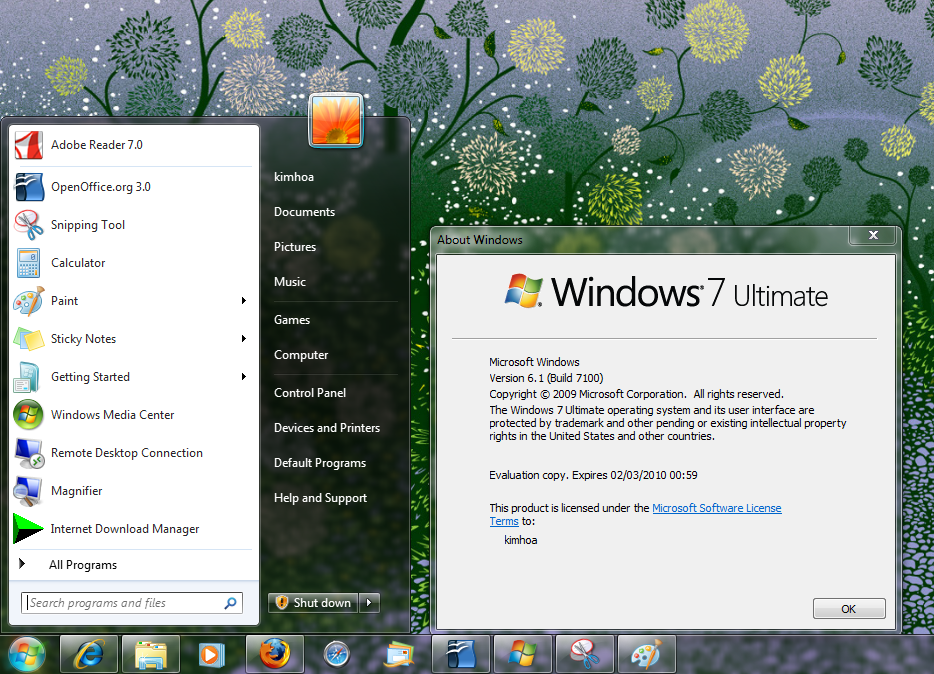Select the Snipping Tool taskbar icon
This screenshot has height=674, width=934.
pyautogui.click(x=584, y=654)
